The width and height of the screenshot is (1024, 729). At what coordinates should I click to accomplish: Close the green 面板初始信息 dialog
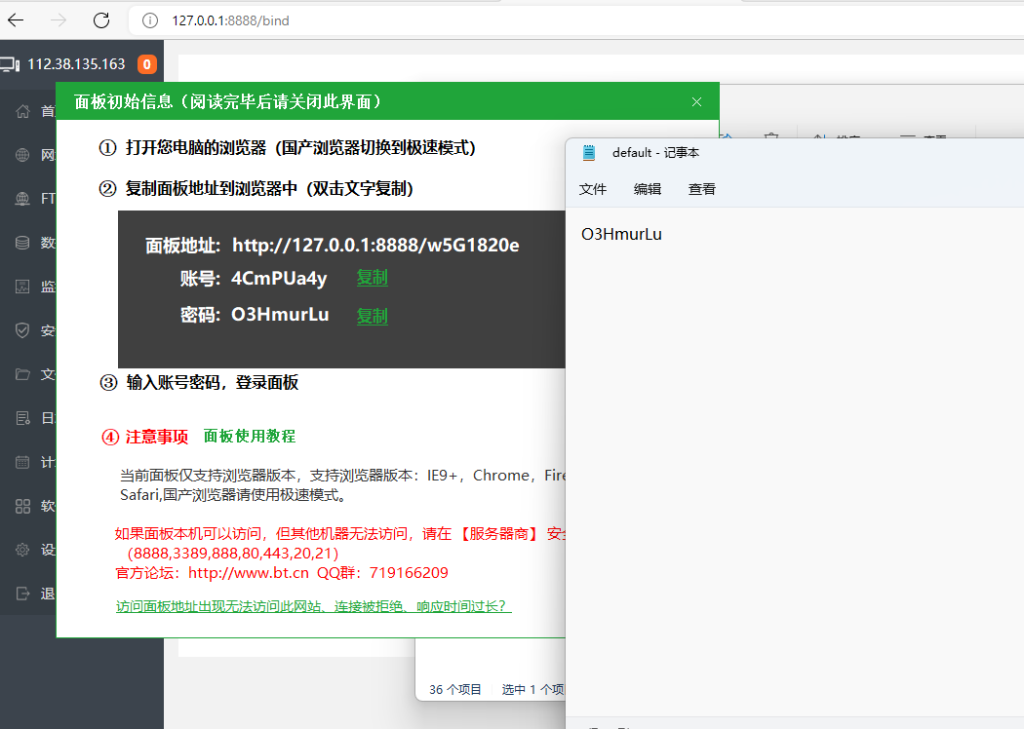697,102
